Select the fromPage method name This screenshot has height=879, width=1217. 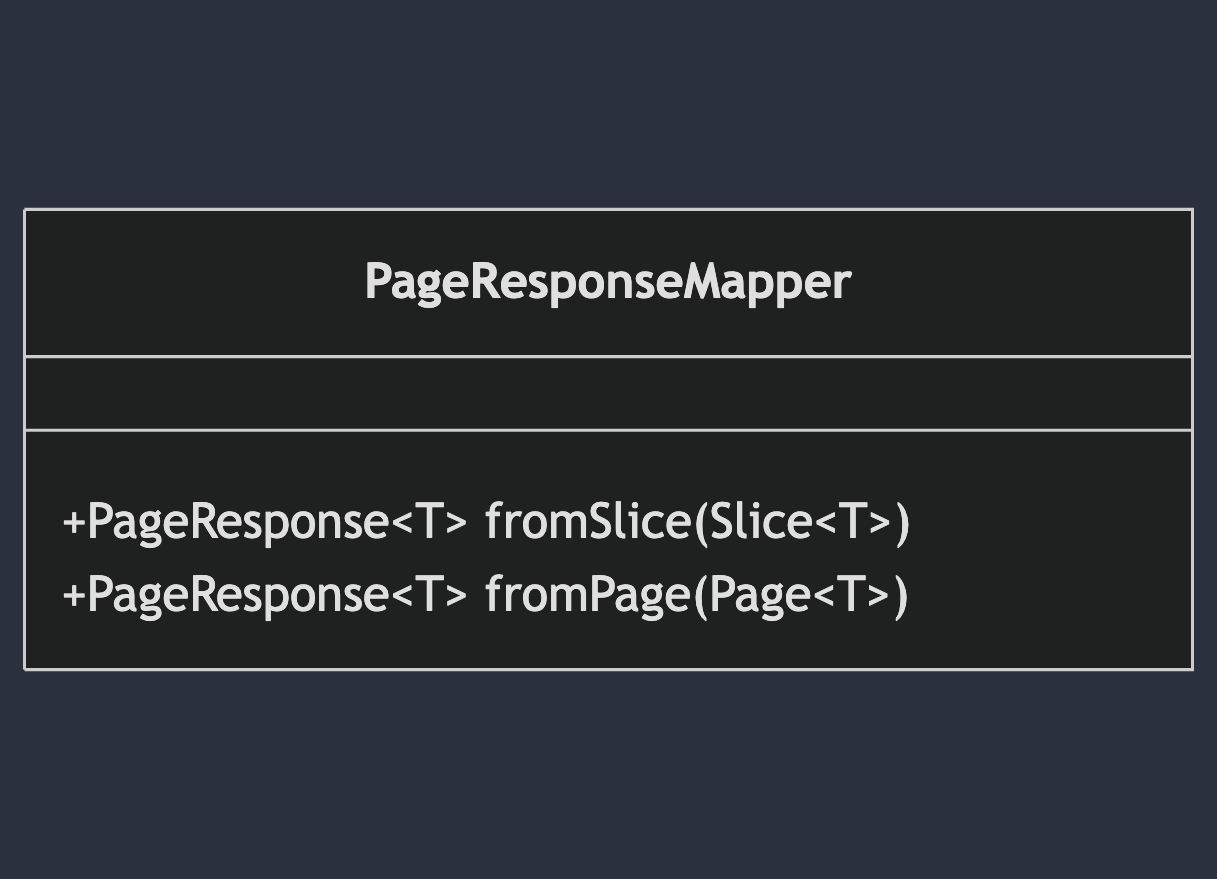point(587,595)
